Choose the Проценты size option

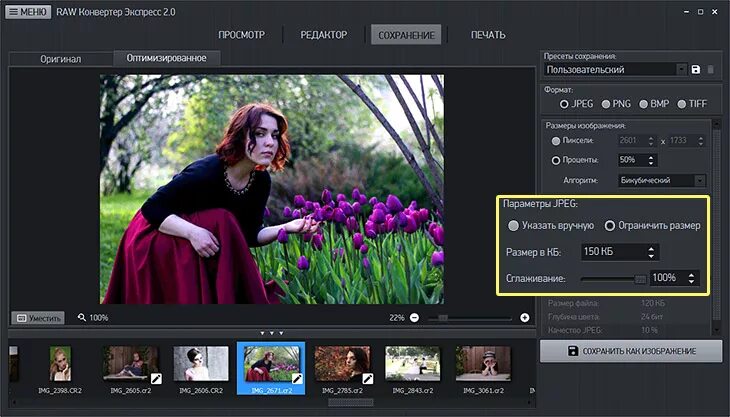(575, 160)
